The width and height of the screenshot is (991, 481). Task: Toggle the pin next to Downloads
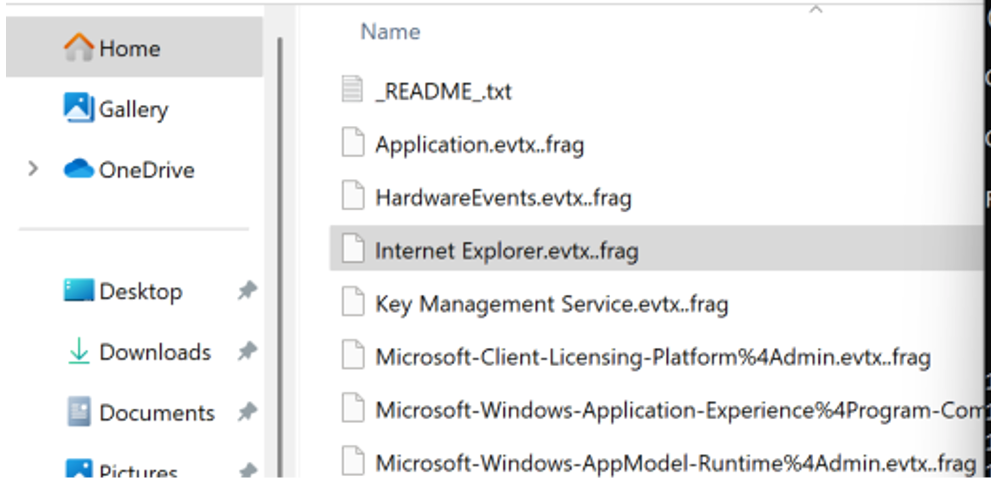pos(245,352)
